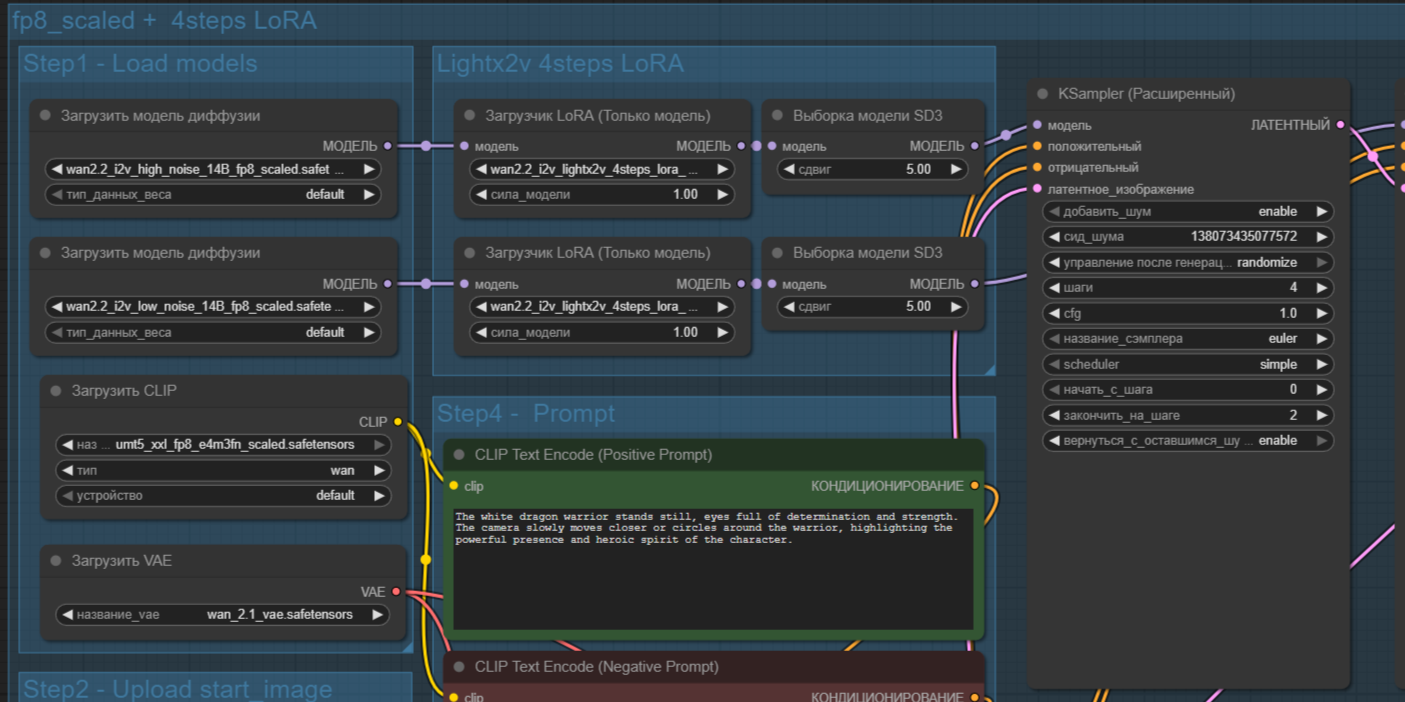1405x702 pixels.
Task: Toggle the добавить_шум enable setting
Action: [1187, 212]
